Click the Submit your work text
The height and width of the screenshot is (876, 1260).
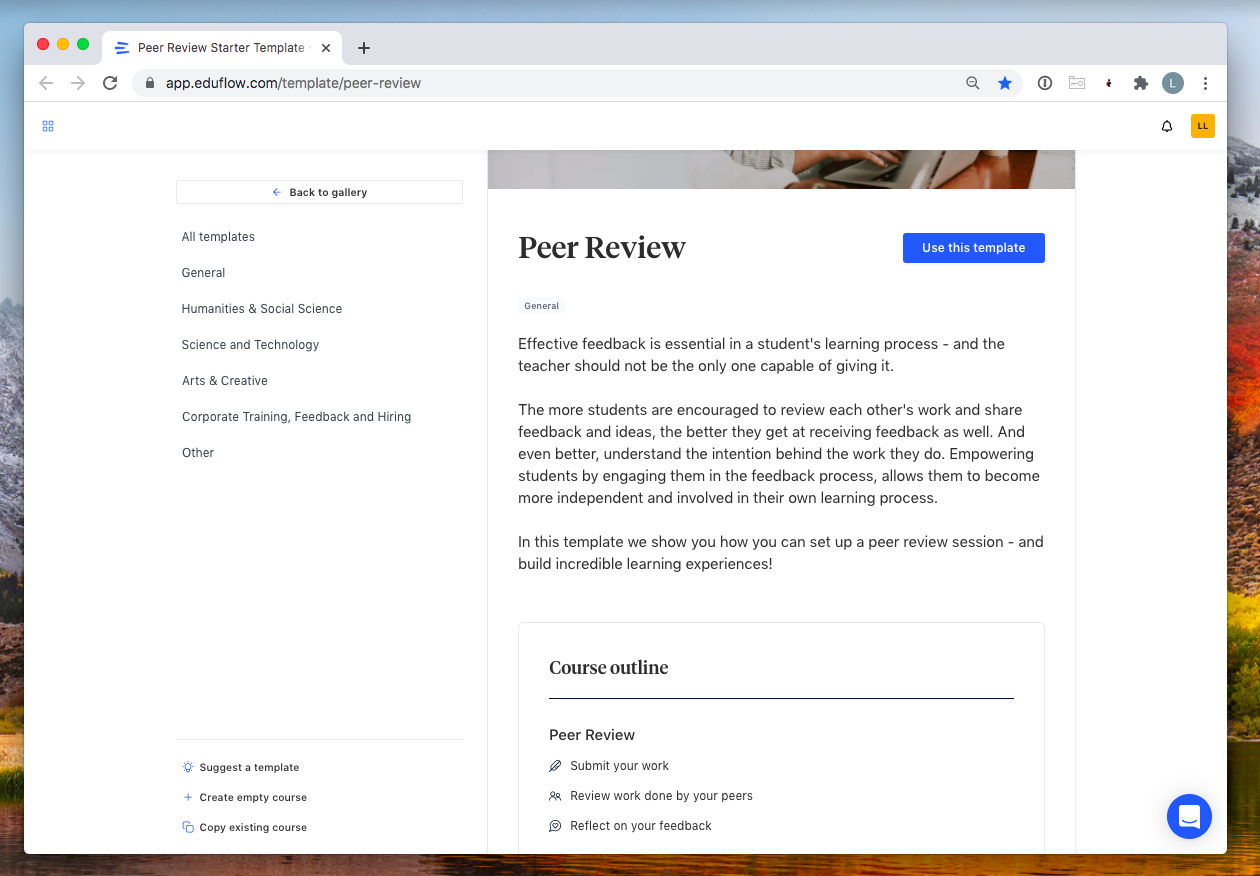click(x=620, y=766)
